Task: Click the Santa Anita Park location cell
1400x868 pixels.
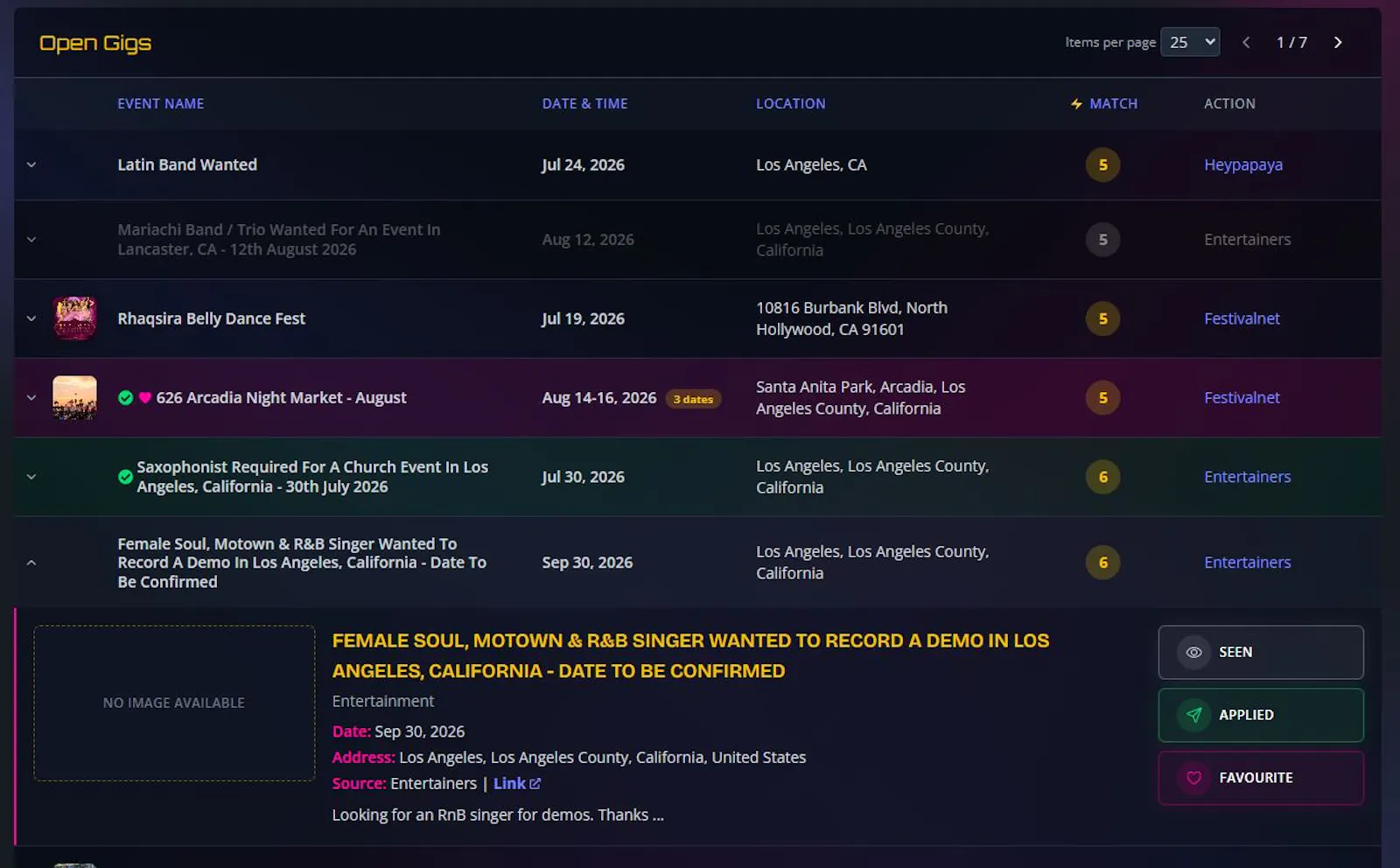Action: 861,397
